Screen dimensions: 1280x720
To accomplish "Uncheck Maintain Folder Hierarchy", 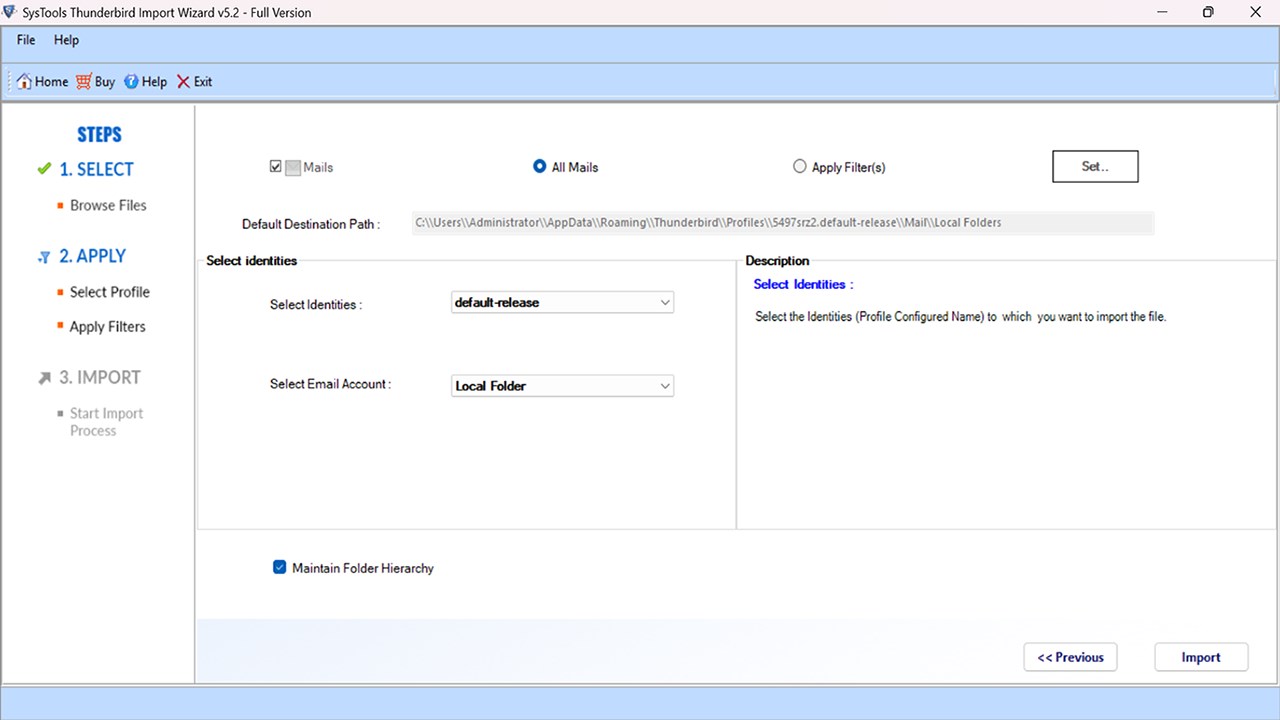I will coord(280,568).
